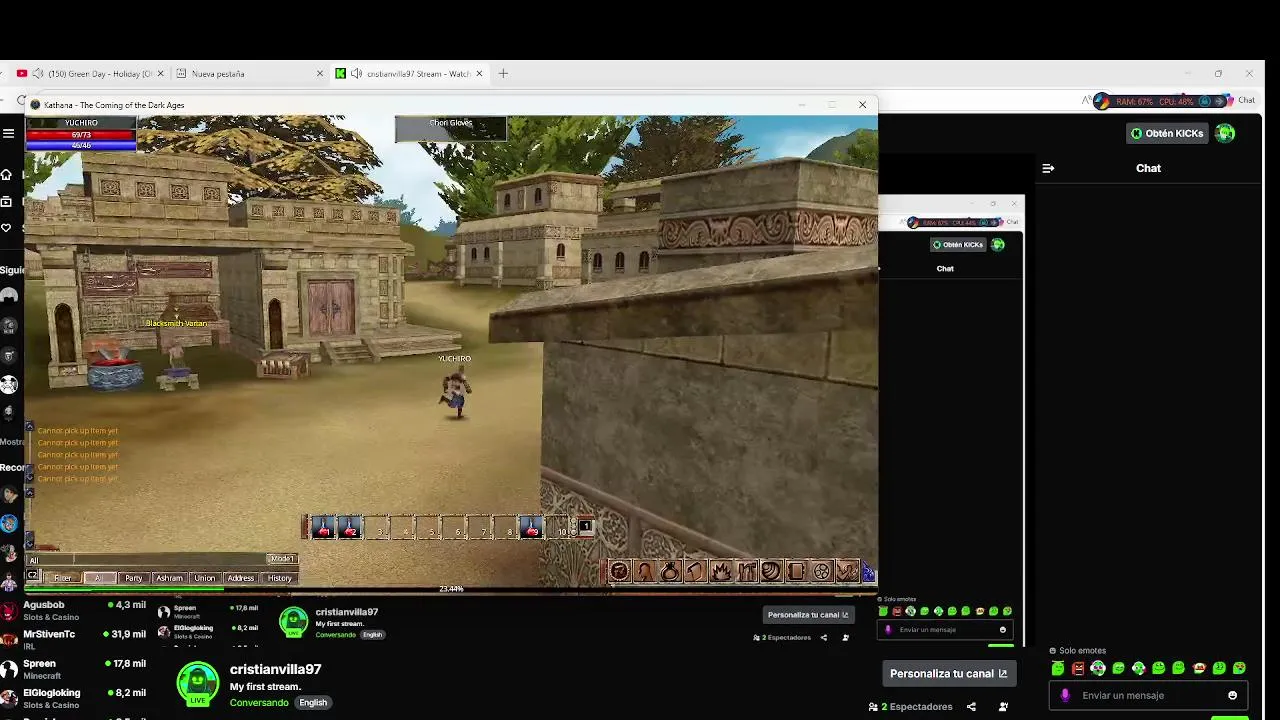Open a new browser tab with plus
This screenshot has width=1280, height=720.
[503, 73]
